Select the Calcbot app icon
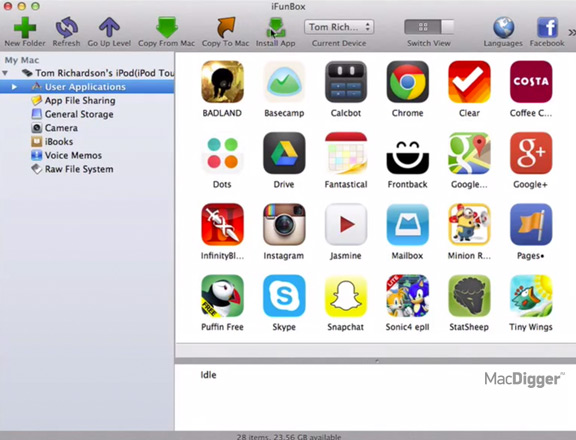 (x=346, y=82)
